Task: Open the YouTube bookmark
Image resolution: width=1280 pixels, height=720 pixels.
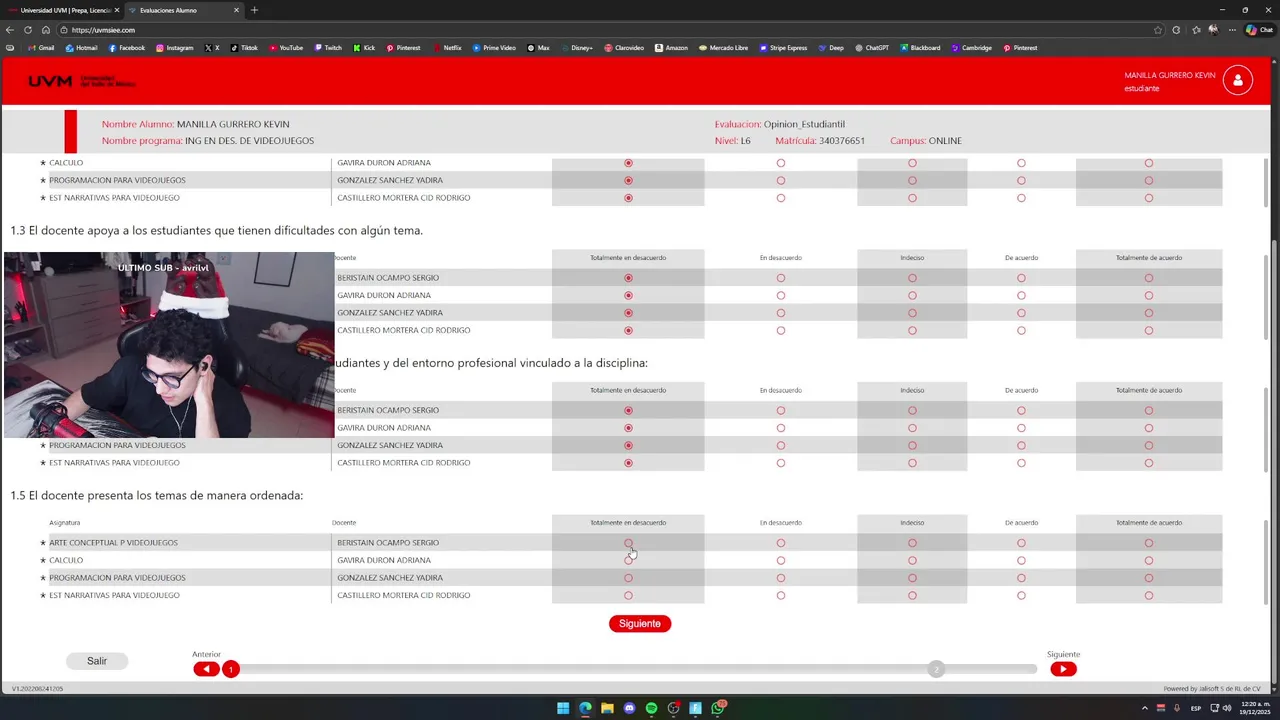Action: click(x=286, y=48)
